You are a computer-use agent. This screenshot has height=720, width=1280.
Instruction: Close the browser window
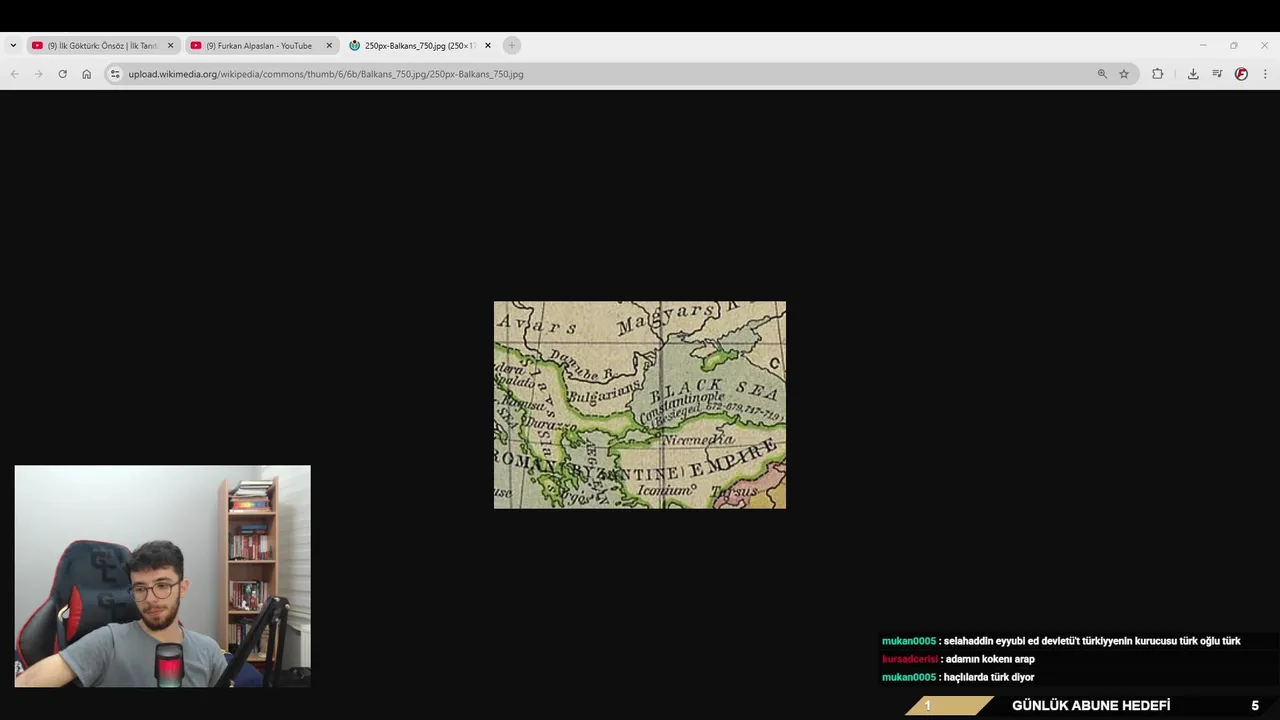click(1264, 45)
